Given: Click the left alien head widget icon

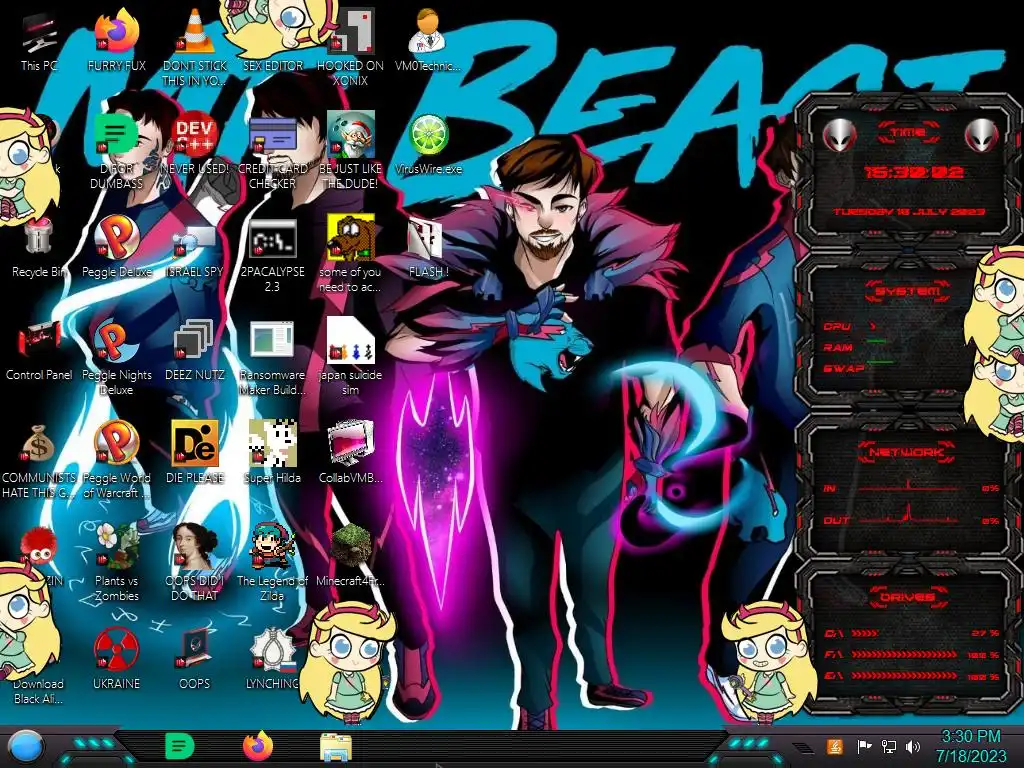Looking at the screenshot, I should (x=840, y=136).
